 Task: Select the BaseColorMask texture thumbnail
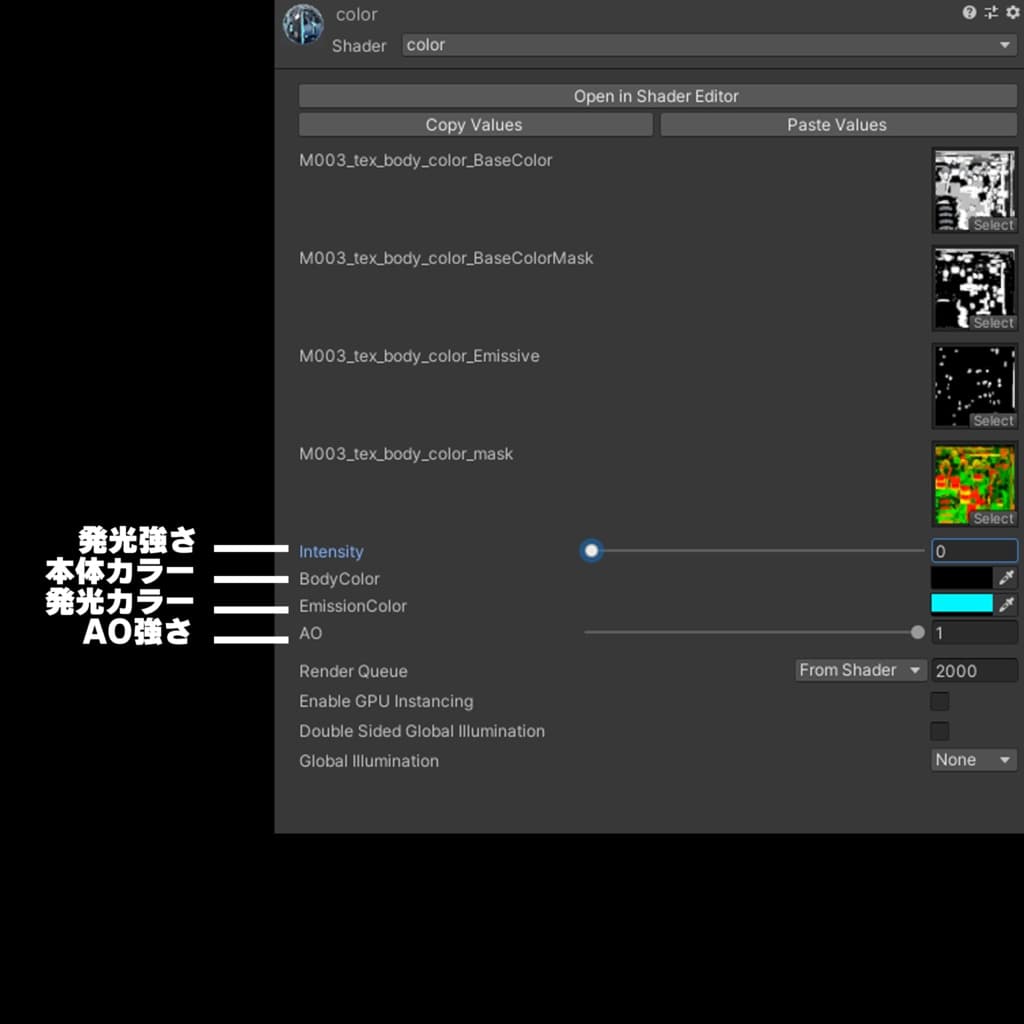(x=974, y=288)
